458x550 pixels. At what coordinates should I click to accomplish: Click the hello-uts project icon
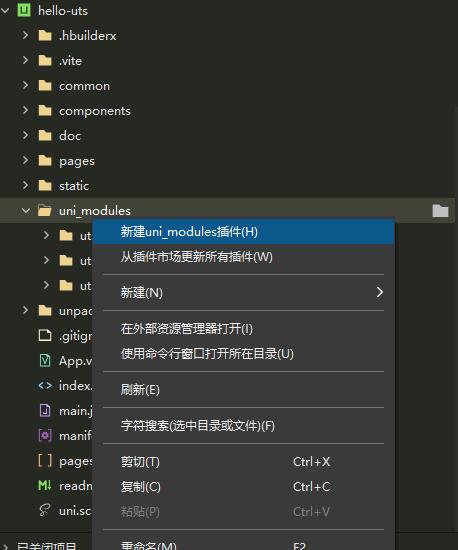24,11
